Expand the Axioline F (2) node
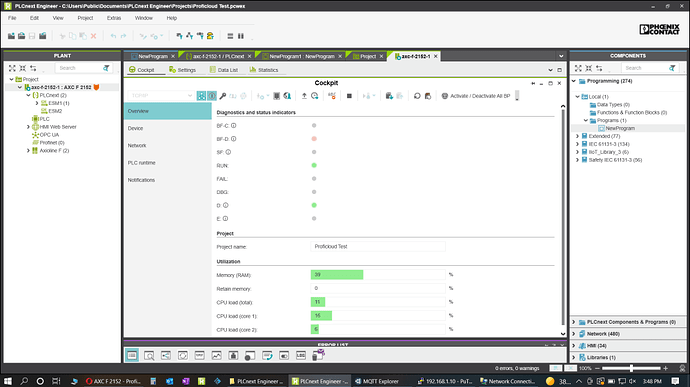The image size is (690, 387). 29,151
